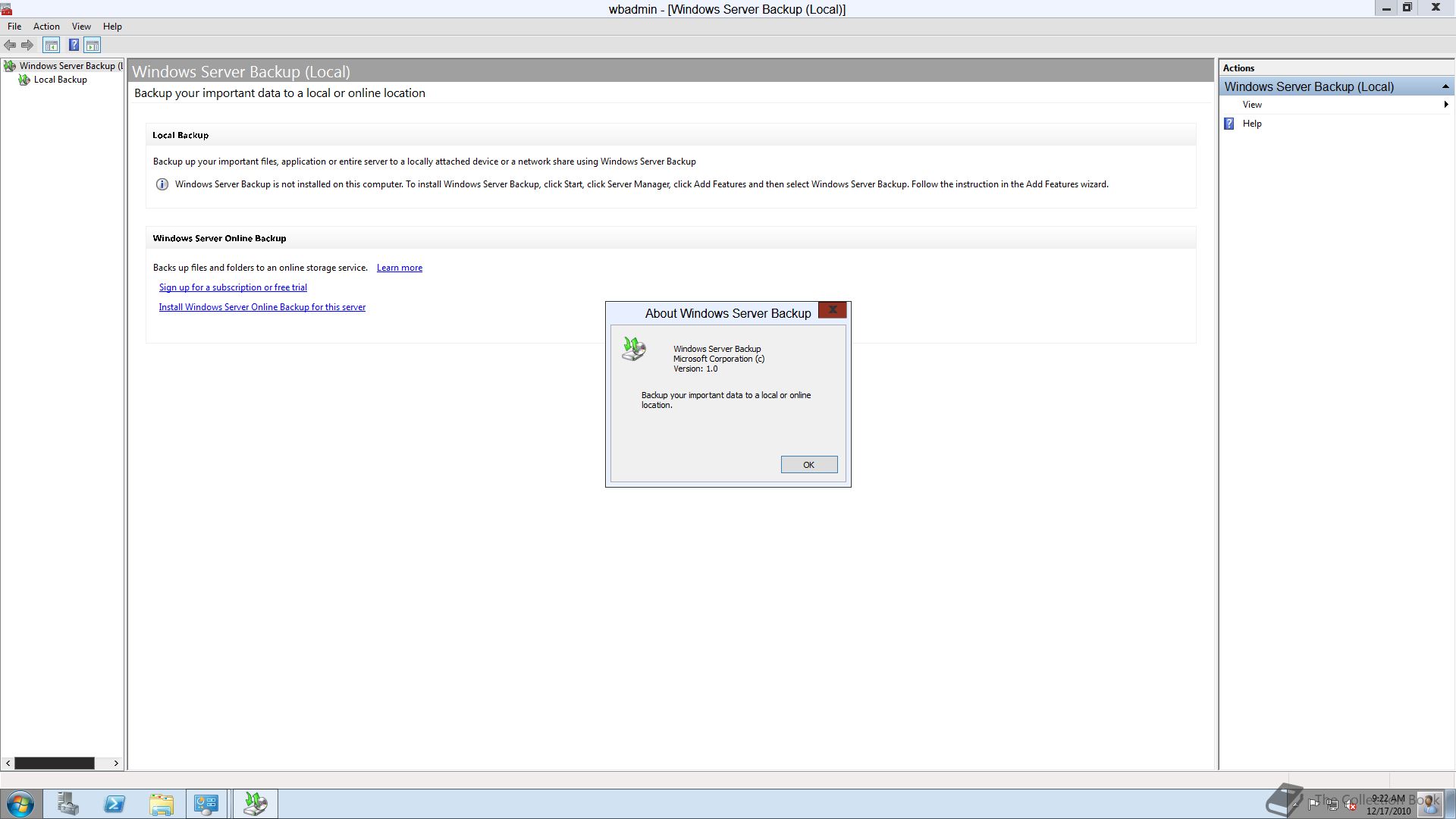Image resolution: width=1456 pixels, height=819 pixels.
Task: Select the Local Backup tree node
Action: [x=61, y=80]
